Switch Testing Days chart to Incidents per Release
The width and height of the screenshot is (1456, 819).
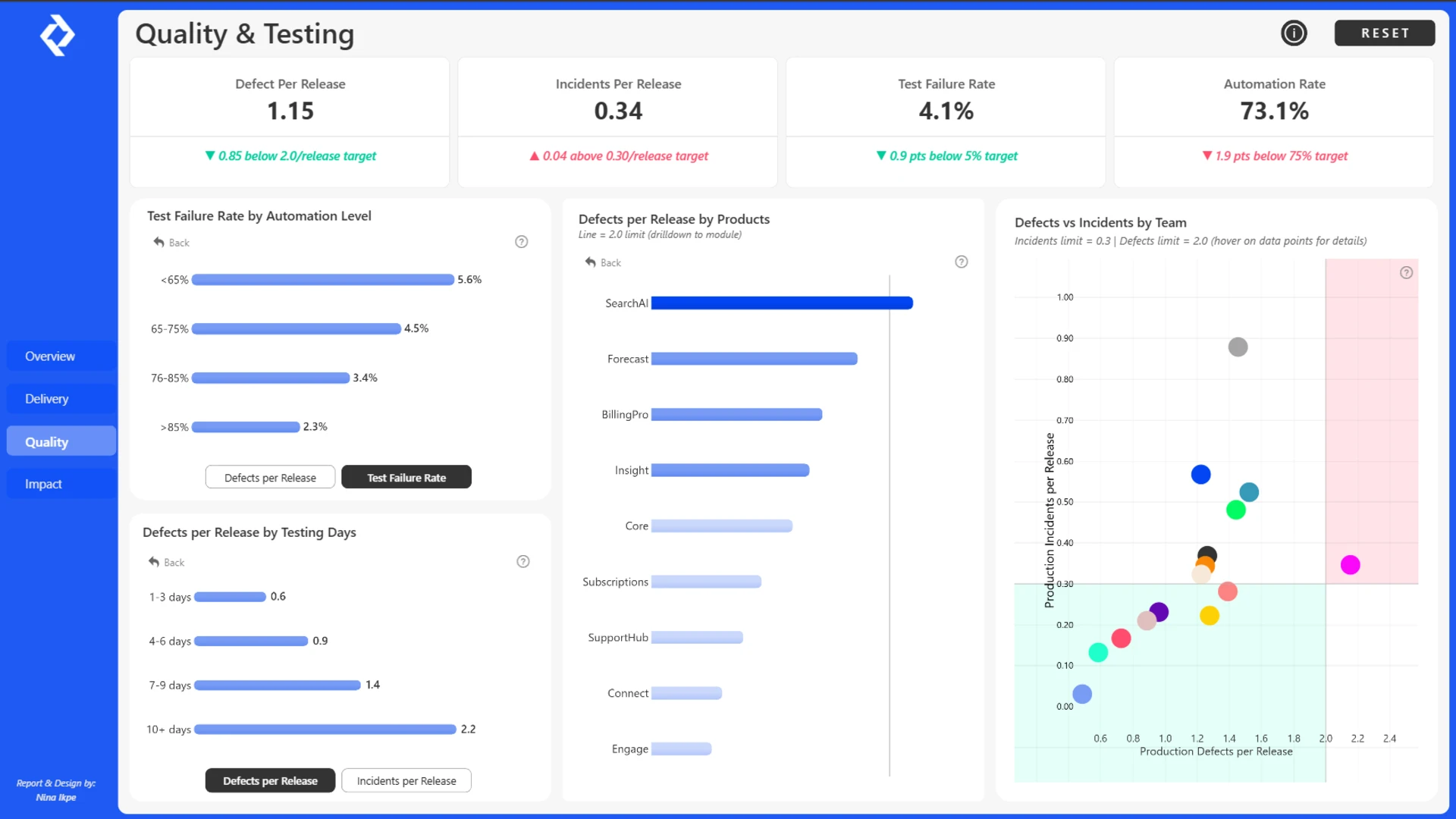point(406,781)
